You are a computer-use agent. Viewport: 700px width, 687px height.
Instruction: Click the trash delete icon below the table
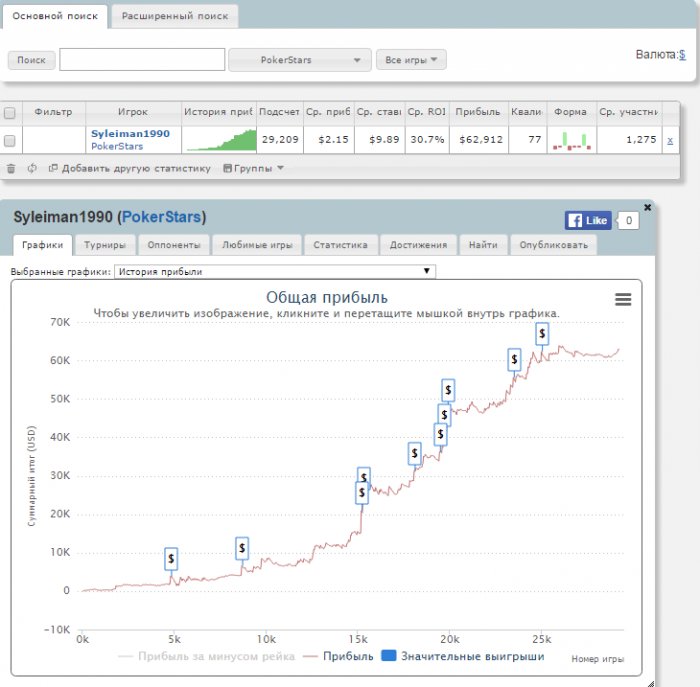(11, 168)
